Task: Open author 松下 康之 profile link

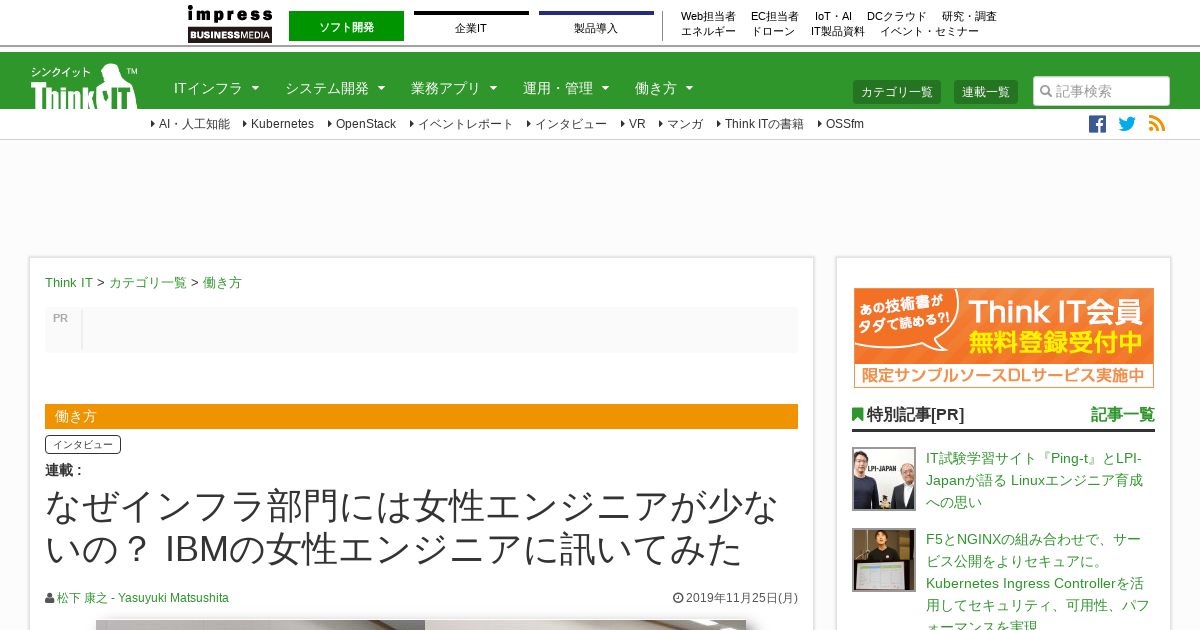Action: click(x=143, y=598)
